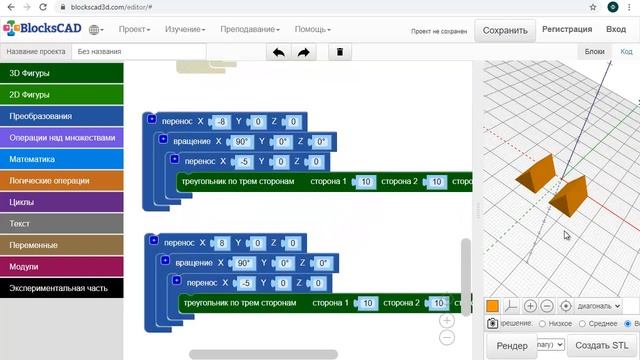Click the X value -8 in top block

(x=221, y=122)
